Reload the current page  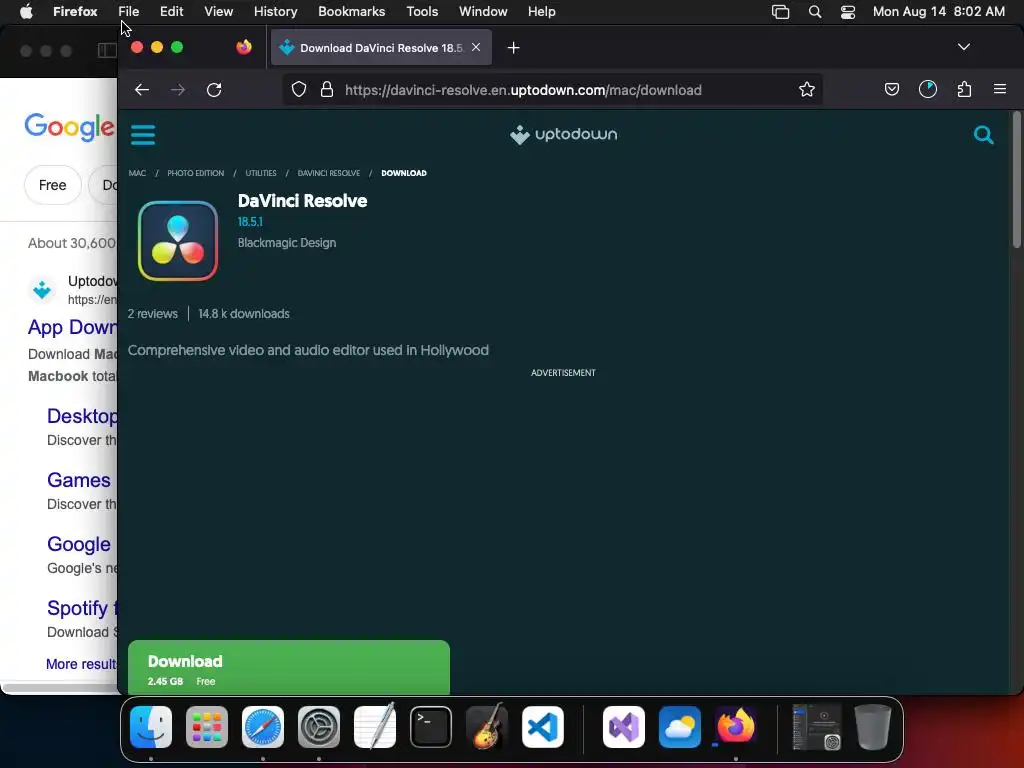click(214, 89)
